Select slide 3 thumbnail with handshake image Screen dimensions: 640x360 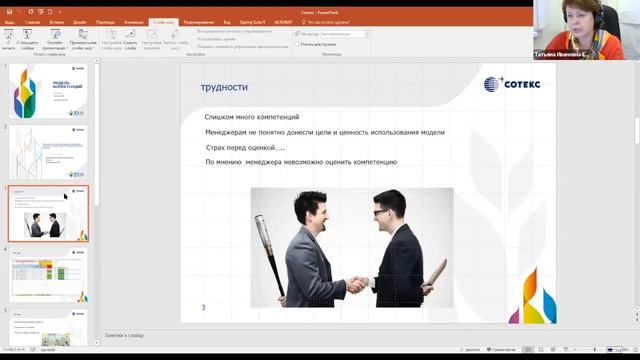point(48,213)
